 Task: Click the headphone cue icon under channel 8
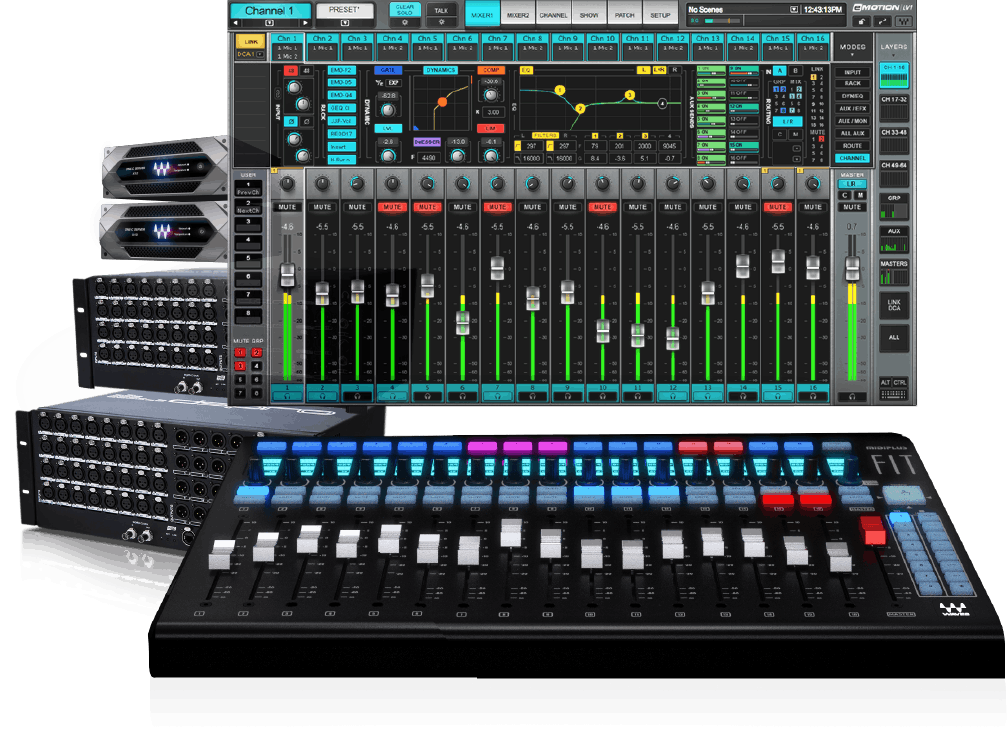532,397
